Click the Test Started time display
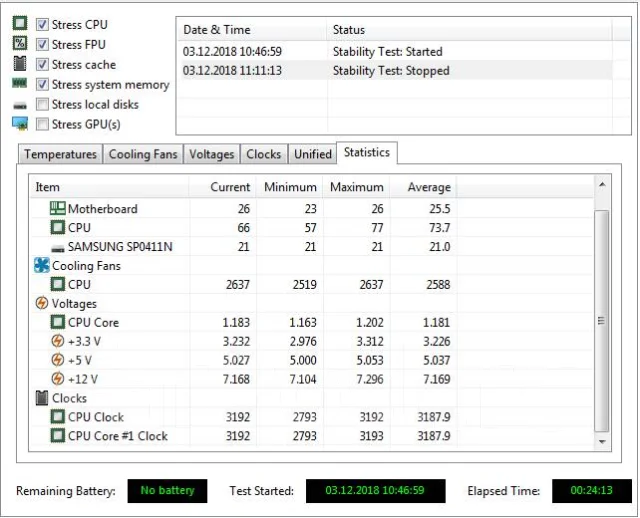This screenshot has height=518, width=640. pos(376,490)
